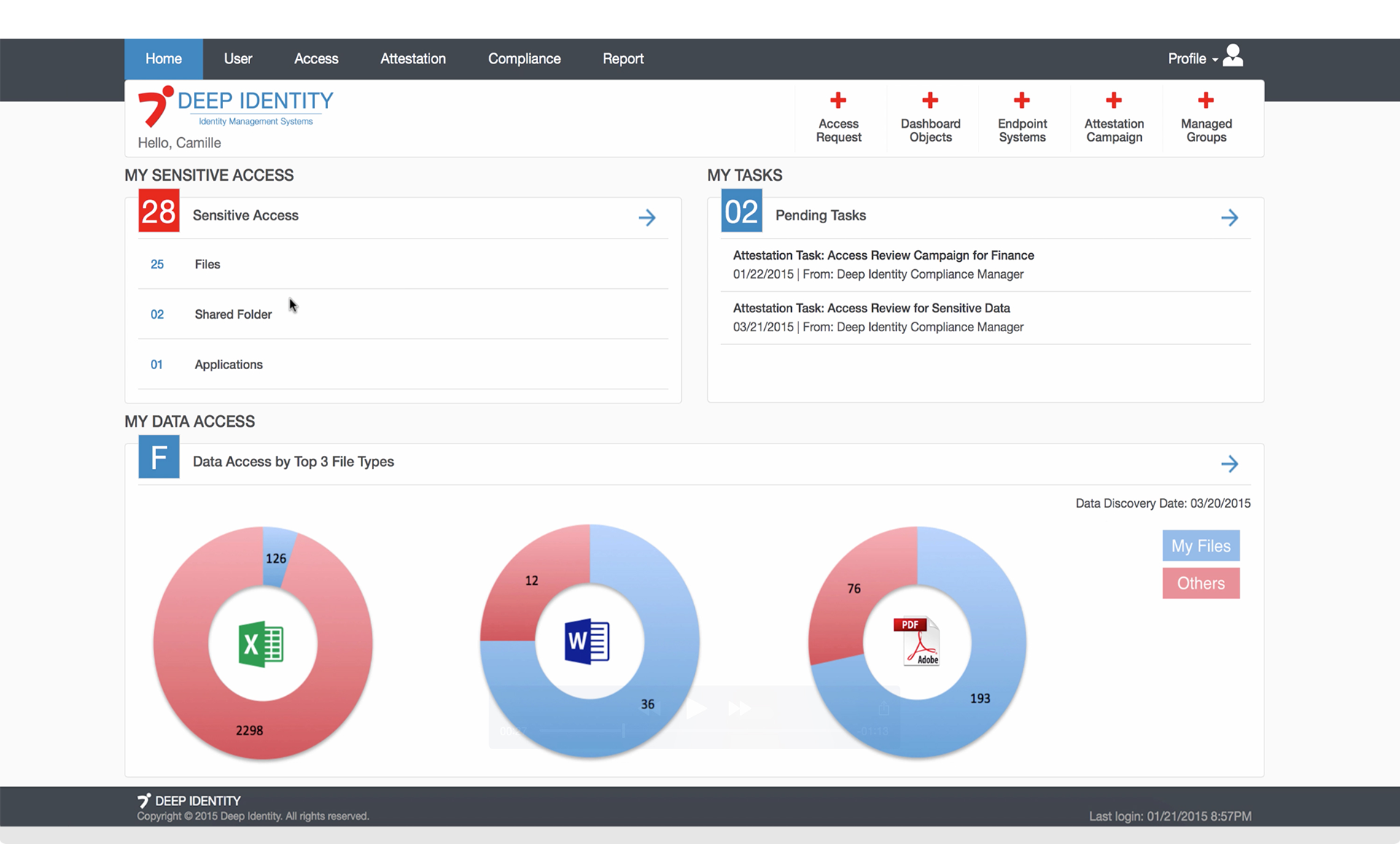
Task: Open Access Review for Sensitive Data task
Action: pyautogui.click(x=871, y=309)
